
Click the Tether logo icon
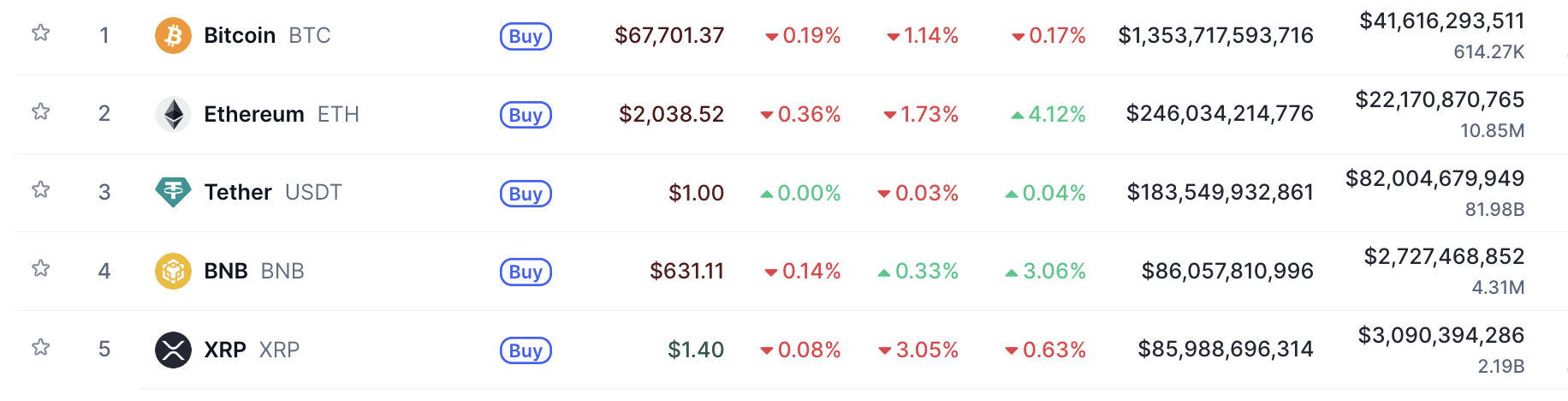point(173,192)
